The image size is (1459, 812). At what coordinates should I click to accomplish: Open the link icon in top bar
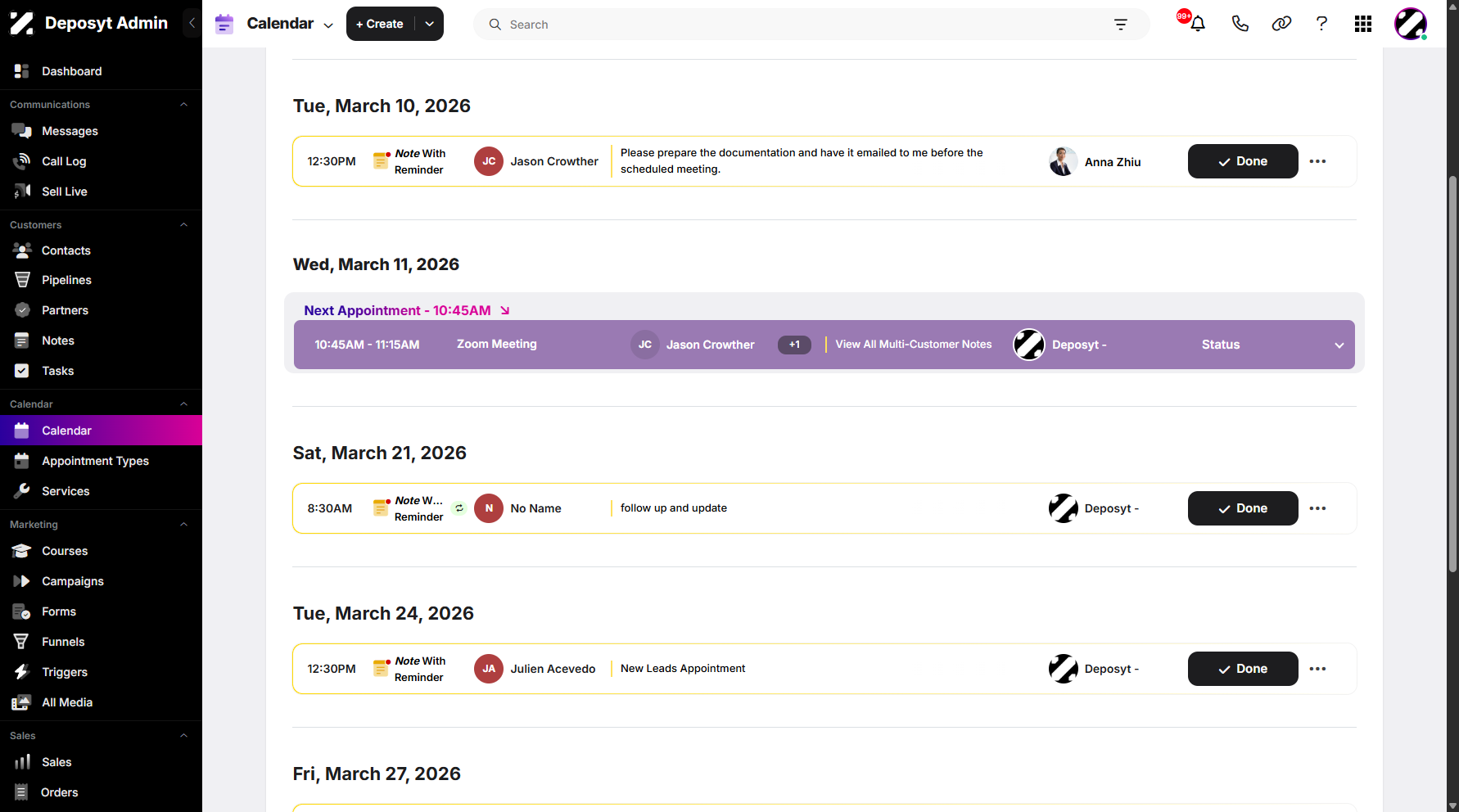click(x=1281, y=24)
